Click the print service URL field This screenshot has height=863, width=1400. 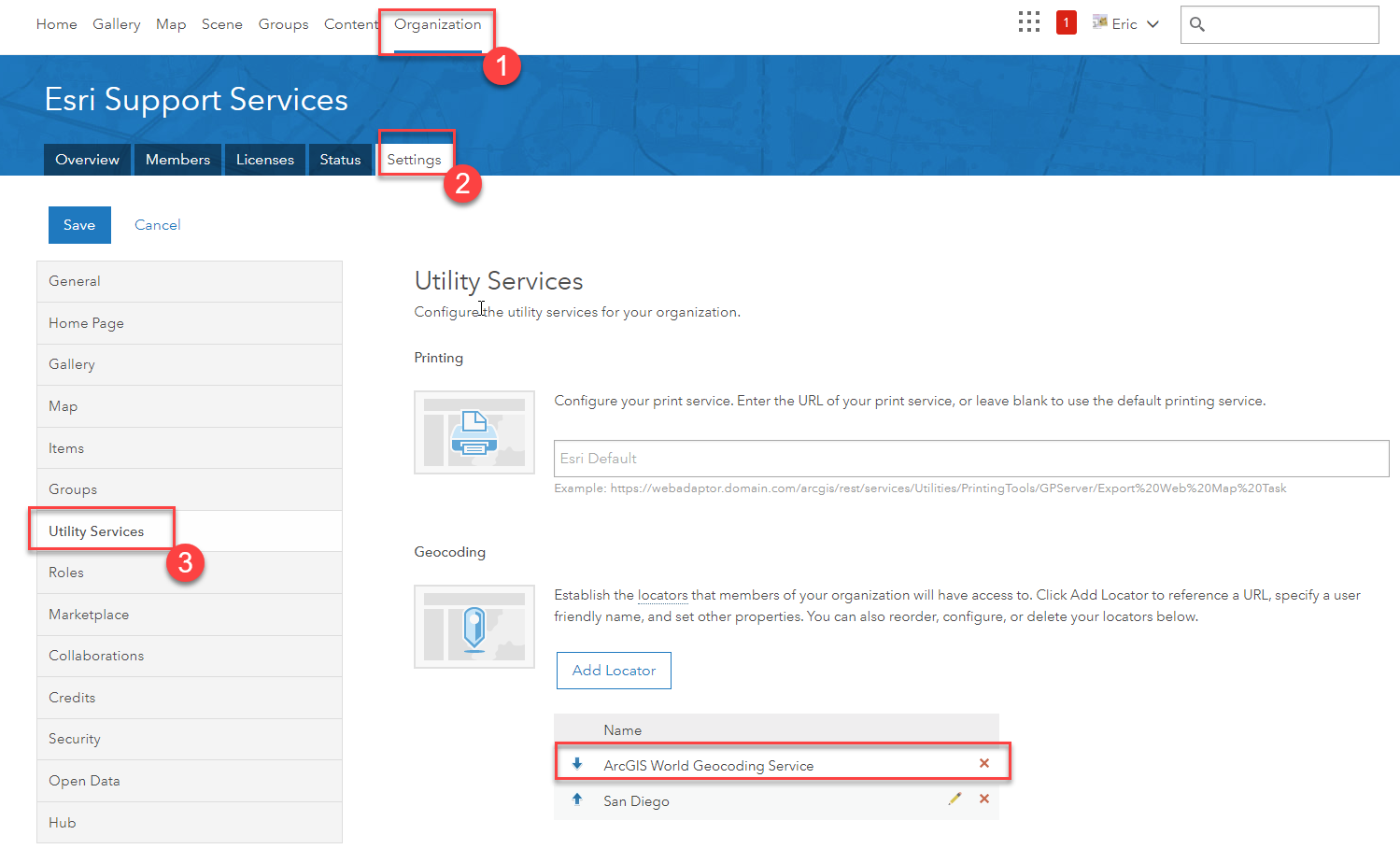(971, 459)
